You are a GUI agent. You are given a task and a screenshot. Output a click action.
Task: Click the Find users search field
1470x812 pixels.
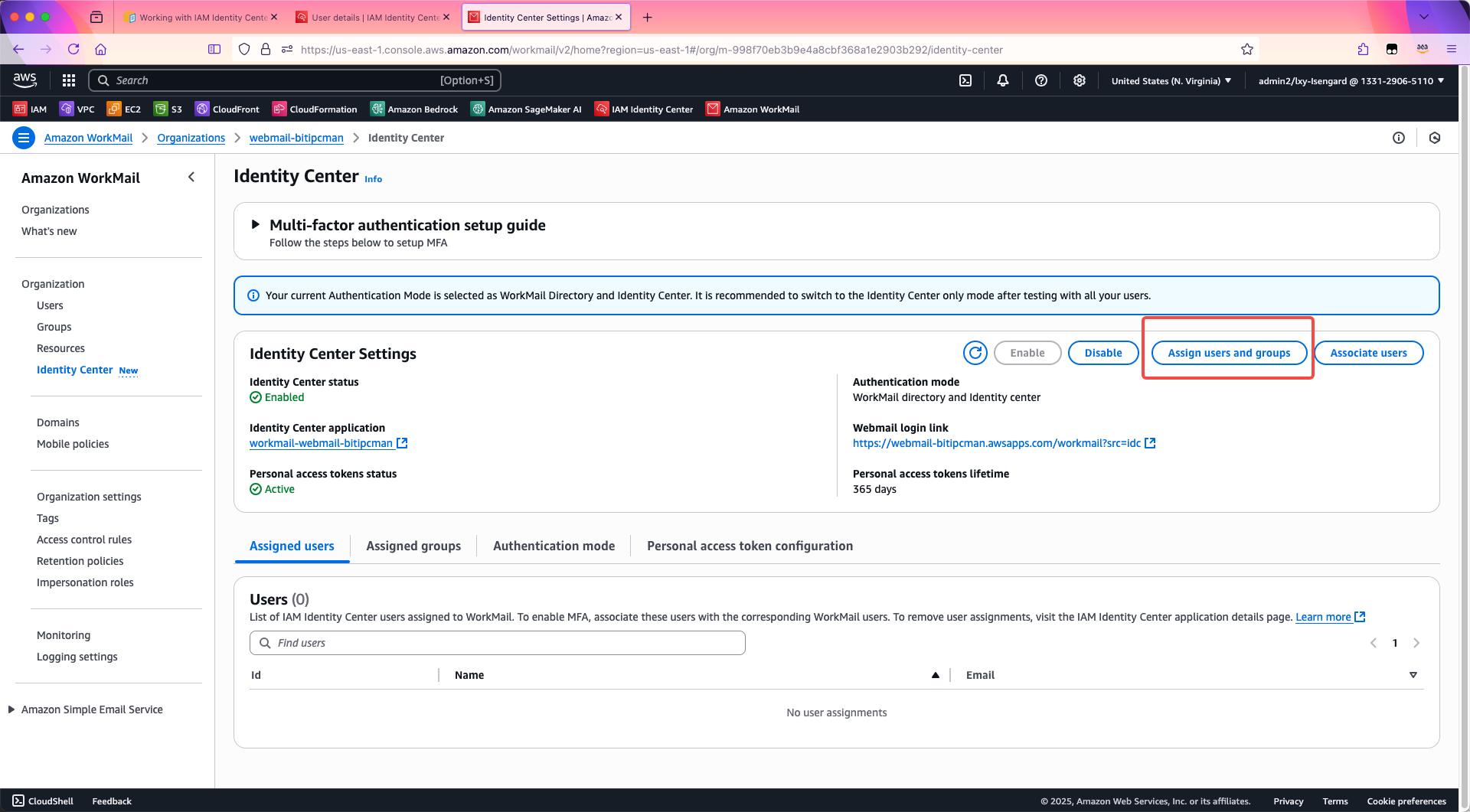click(498, 643)
